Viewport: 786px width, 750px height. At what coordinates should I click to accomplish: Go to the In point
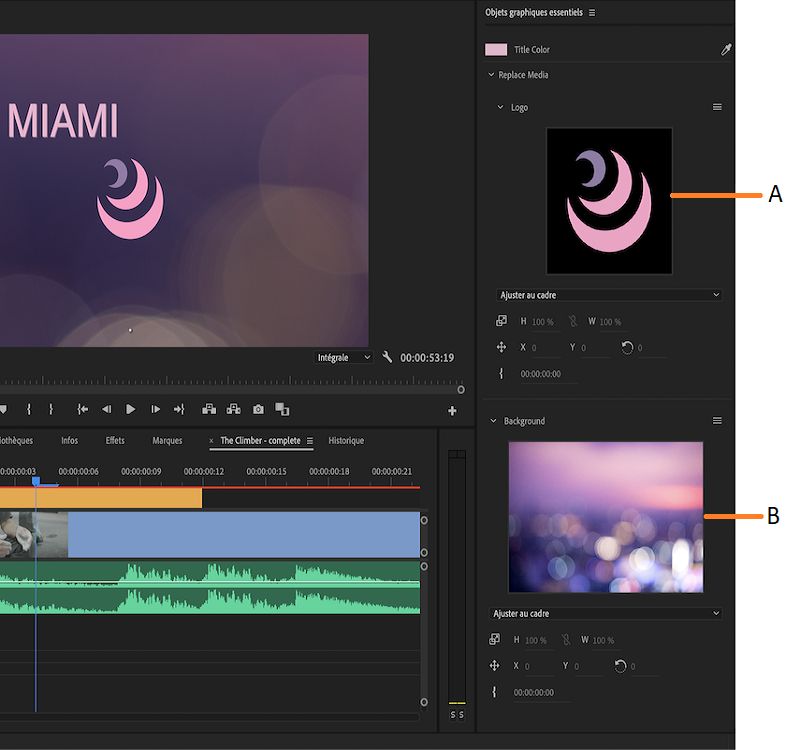point(83,410)
